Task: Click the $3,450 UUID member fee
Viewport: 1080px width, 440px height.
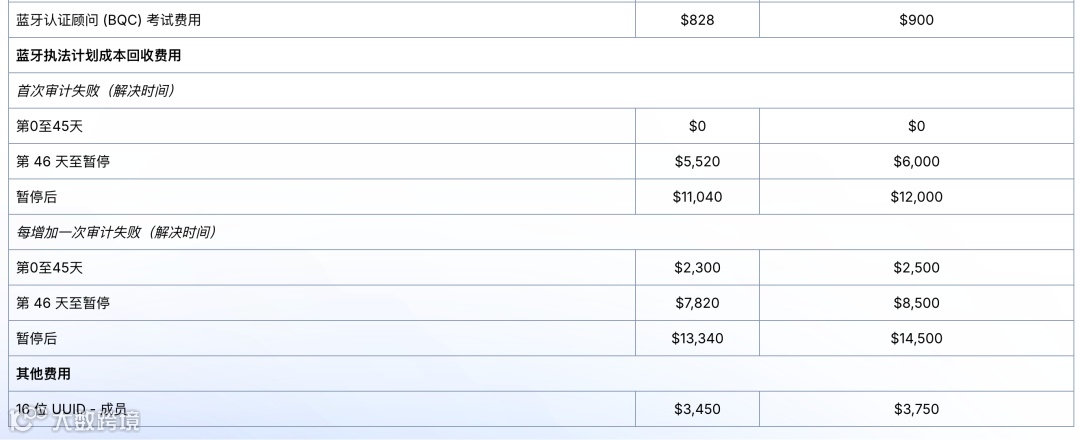Action: [x=697, y=409]
